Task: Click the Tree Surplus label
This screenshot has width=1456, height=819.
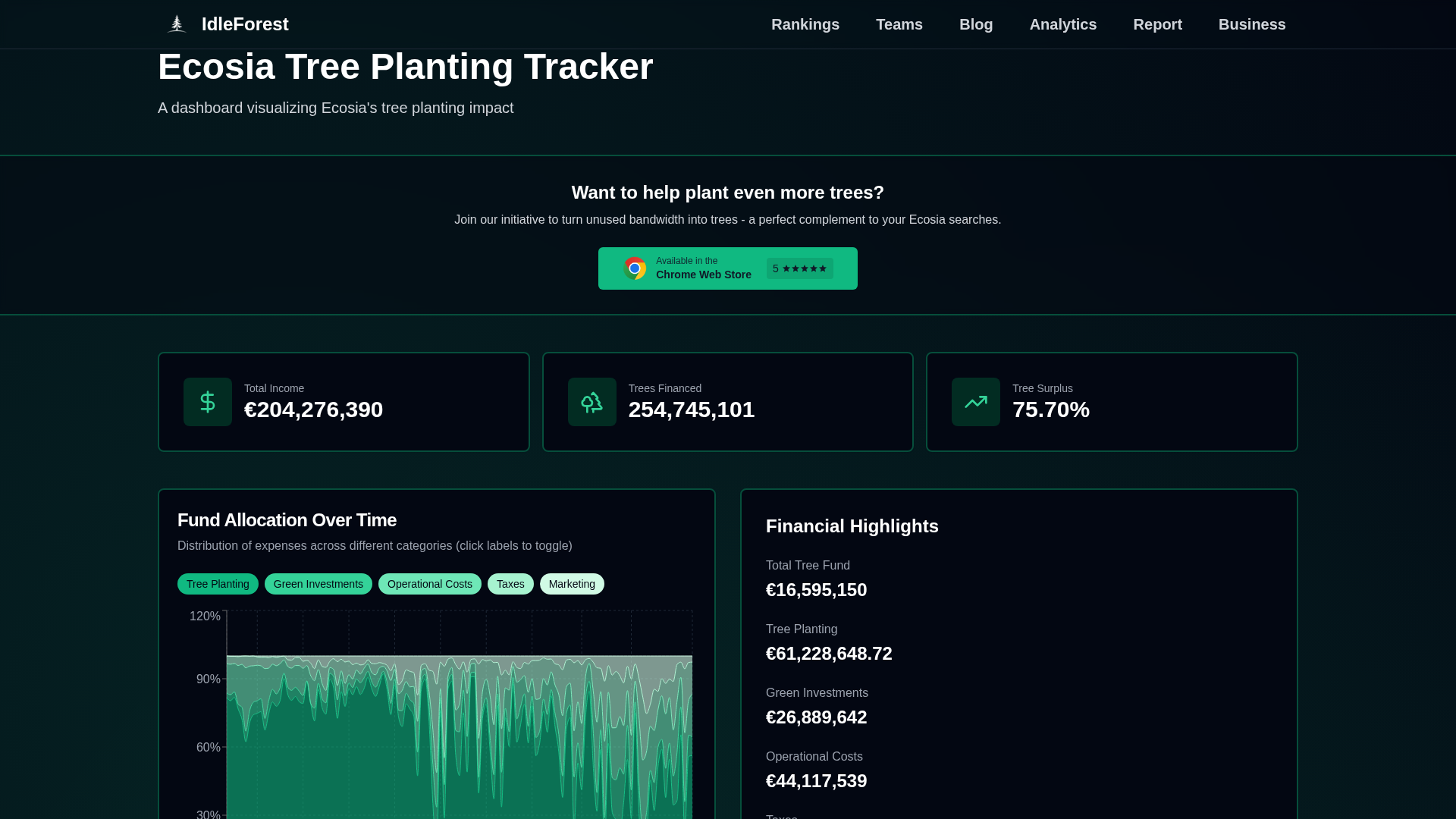Action: [x=1043, y=388]
